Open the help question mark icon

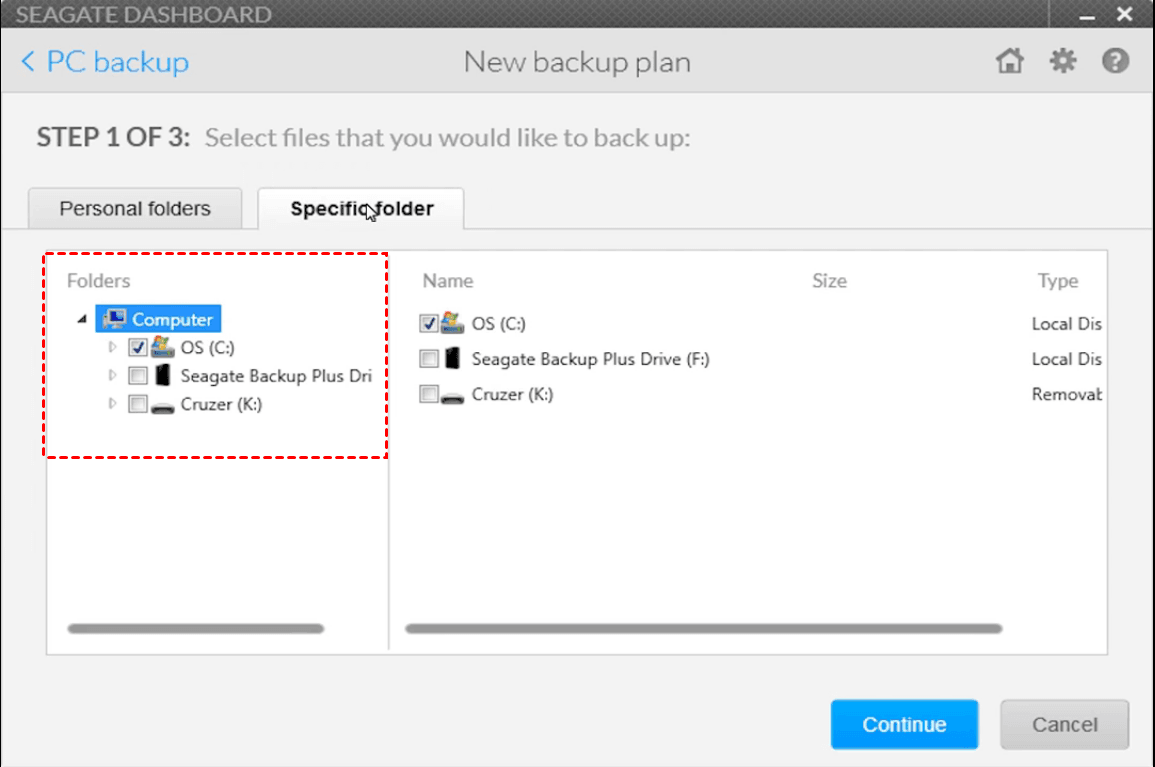tap(1115, 62)
